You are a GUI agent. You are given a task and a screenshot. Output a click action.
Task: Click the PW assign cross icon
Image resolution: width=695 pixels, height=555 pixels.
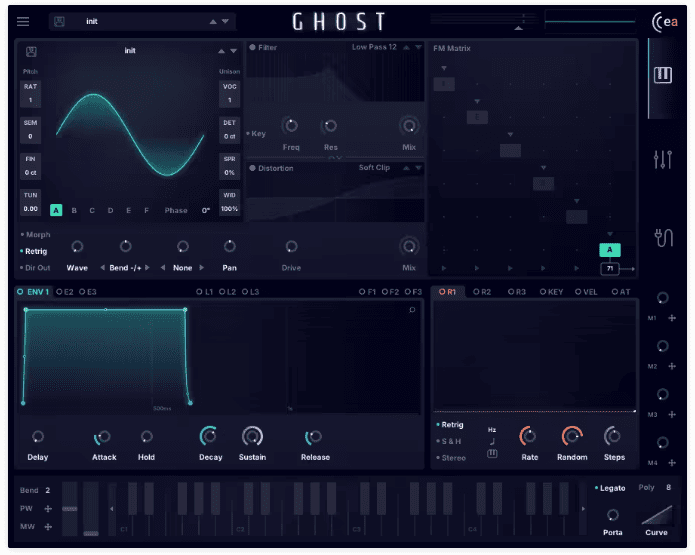click(x=48, y=509)
